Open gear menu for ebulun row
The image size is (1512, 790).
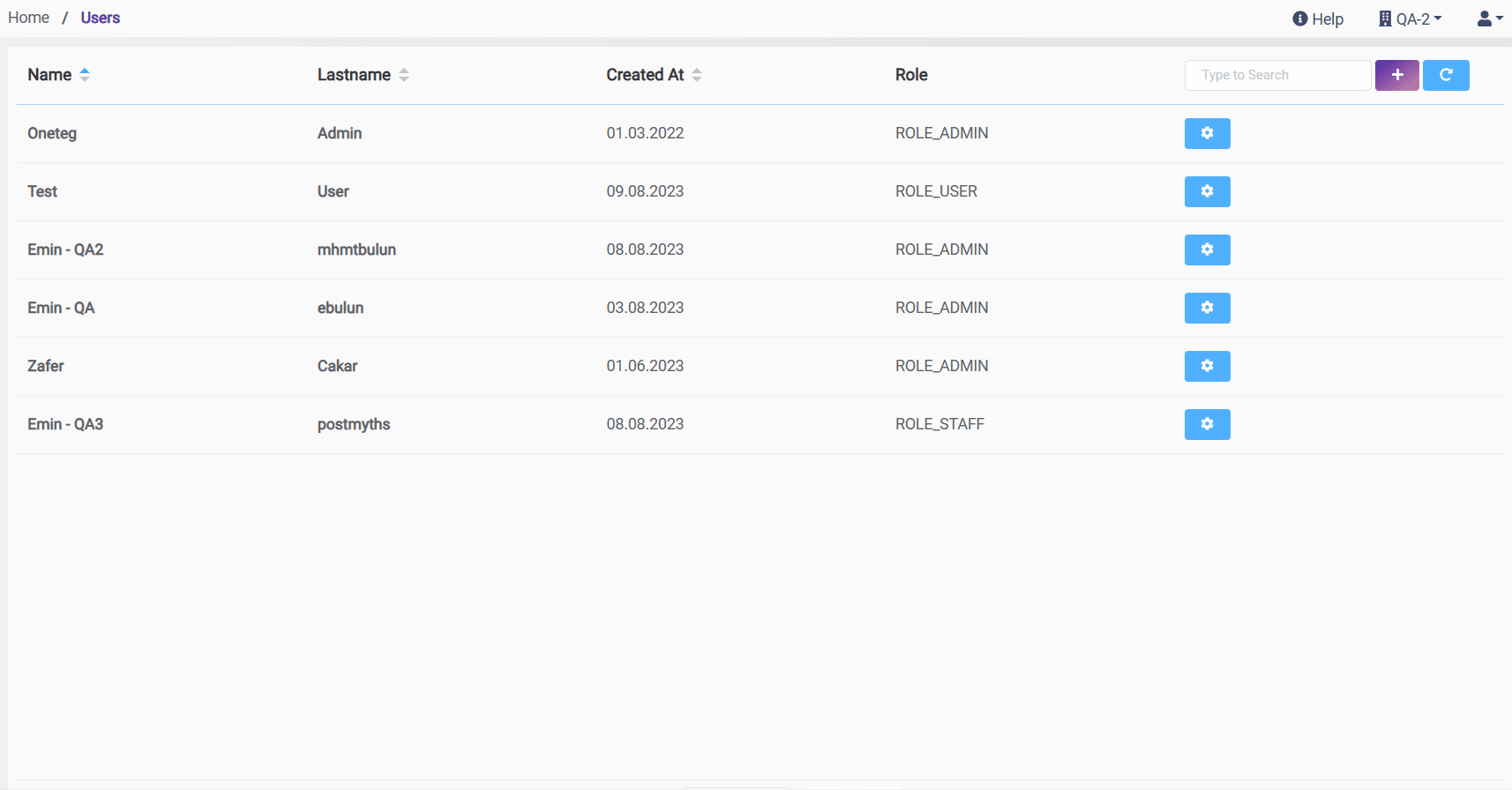1207,308
